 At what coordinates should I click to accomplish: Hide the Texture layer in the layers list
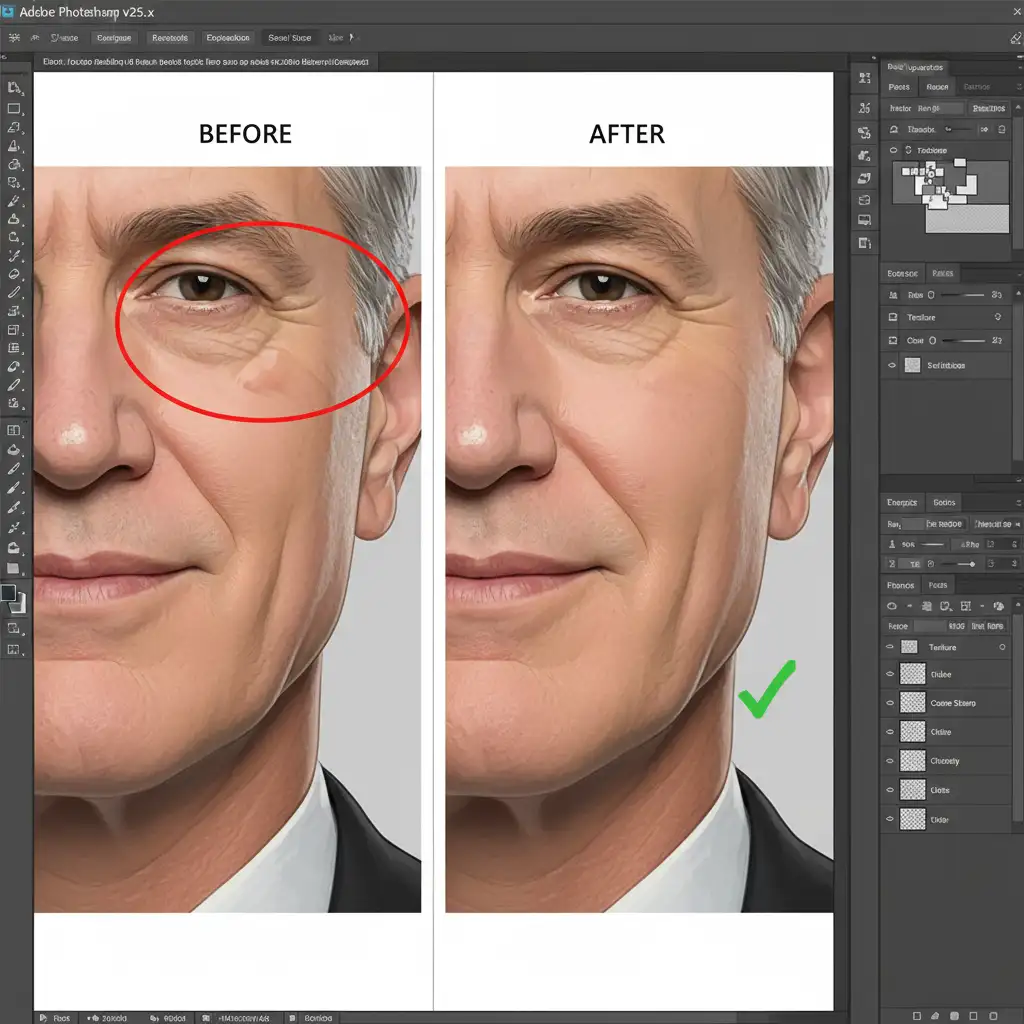click(x=890, y=647)
